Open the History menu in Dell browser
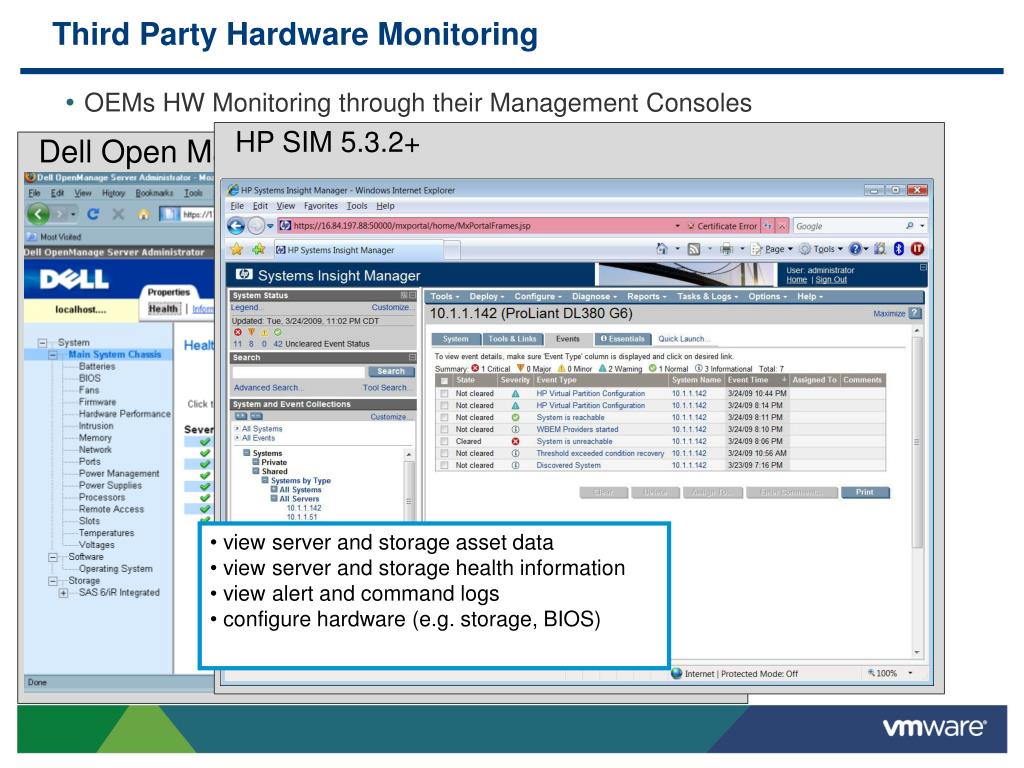The image size is (1024, 768). (113, 193)
